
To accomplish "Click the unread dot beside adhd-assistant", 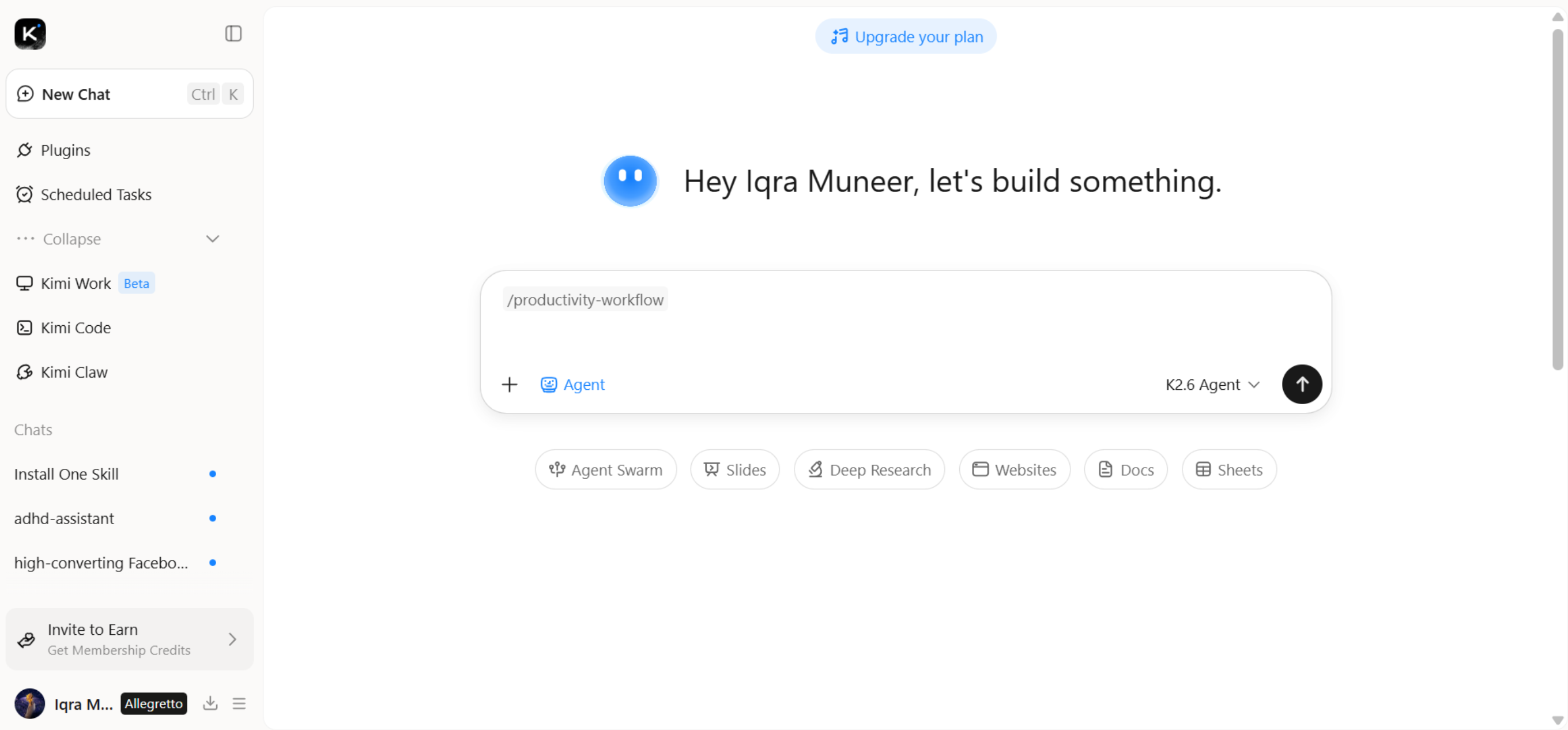I will 213,518.
